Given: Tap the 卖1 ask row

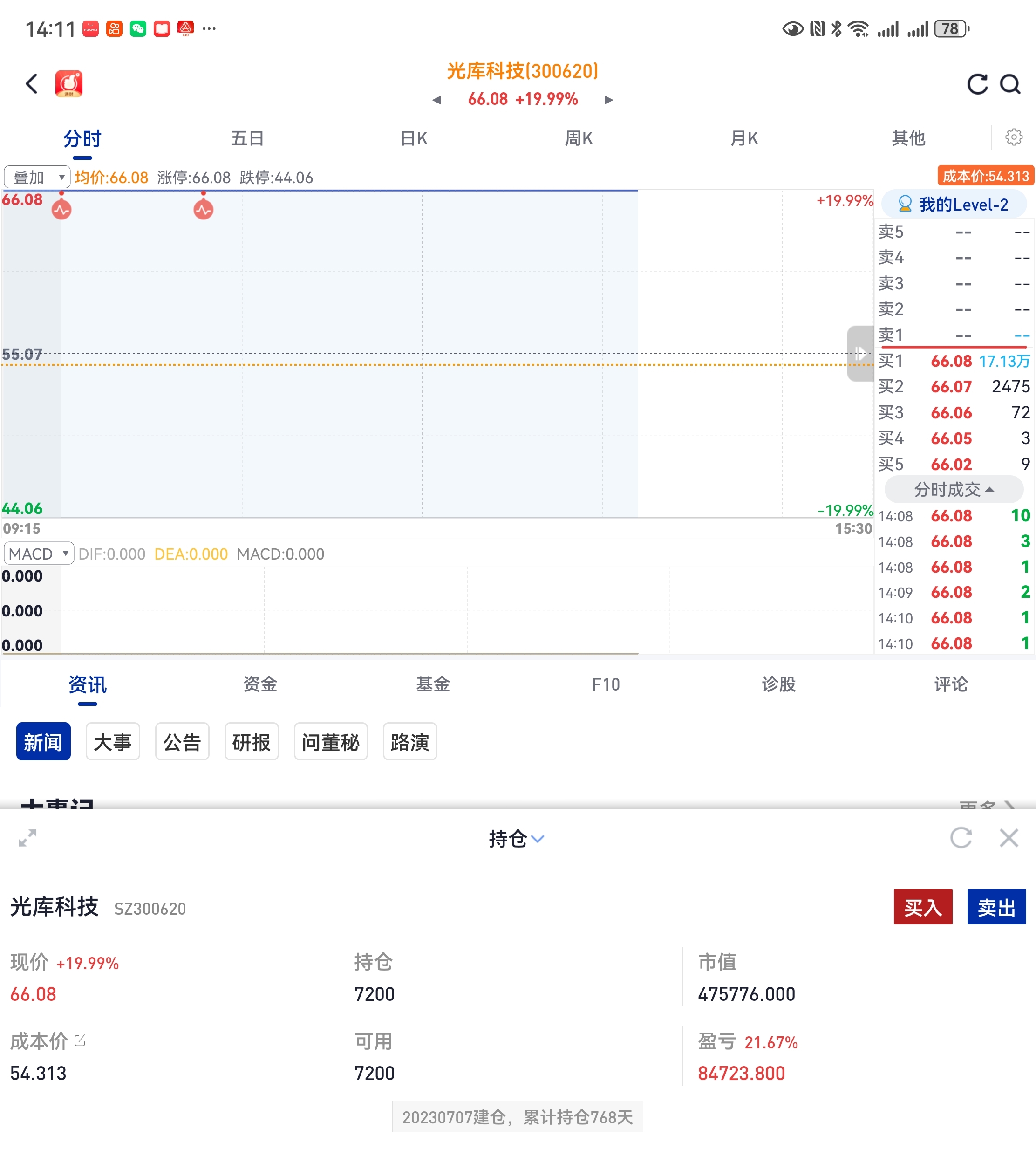Looking at the screenshot, I should (x=954, y=335).
